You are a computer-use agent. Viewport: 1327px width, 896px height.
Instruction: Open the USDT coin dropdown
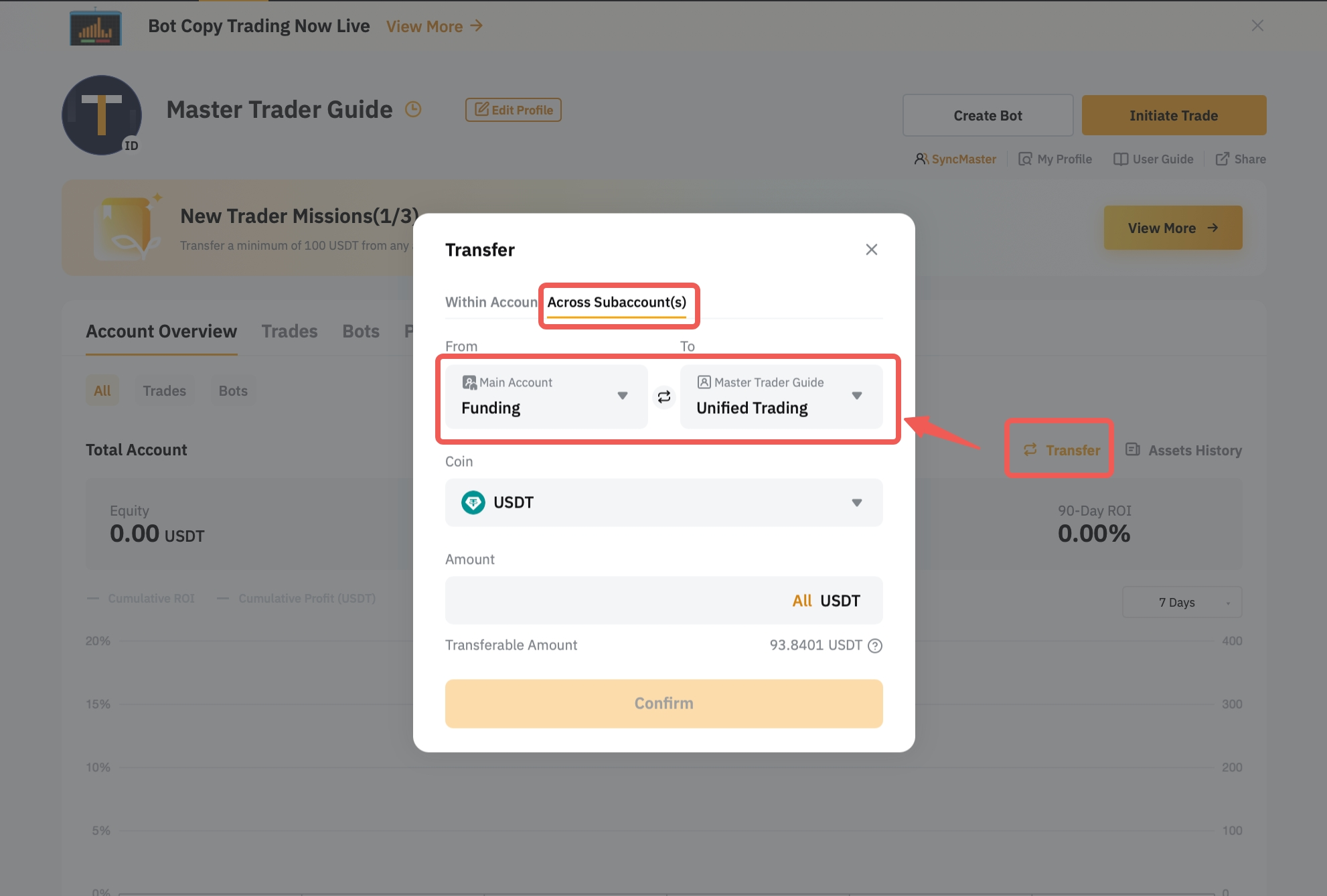(663, 503)
